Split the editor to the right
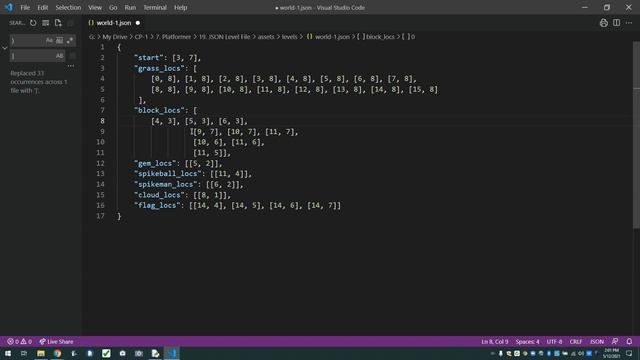640x360 pixels. point(616,23)
